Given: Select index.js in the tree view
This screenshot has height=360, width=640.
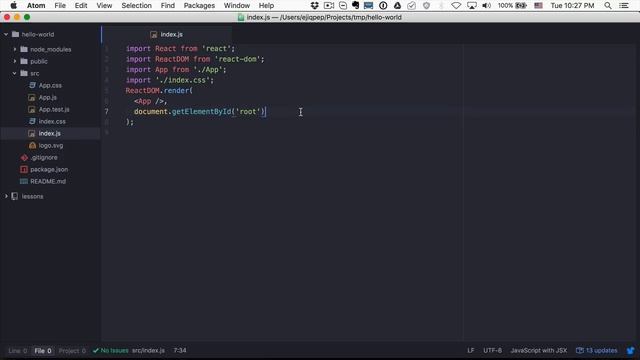Looking at the screenshot, I should coord(49,133).
